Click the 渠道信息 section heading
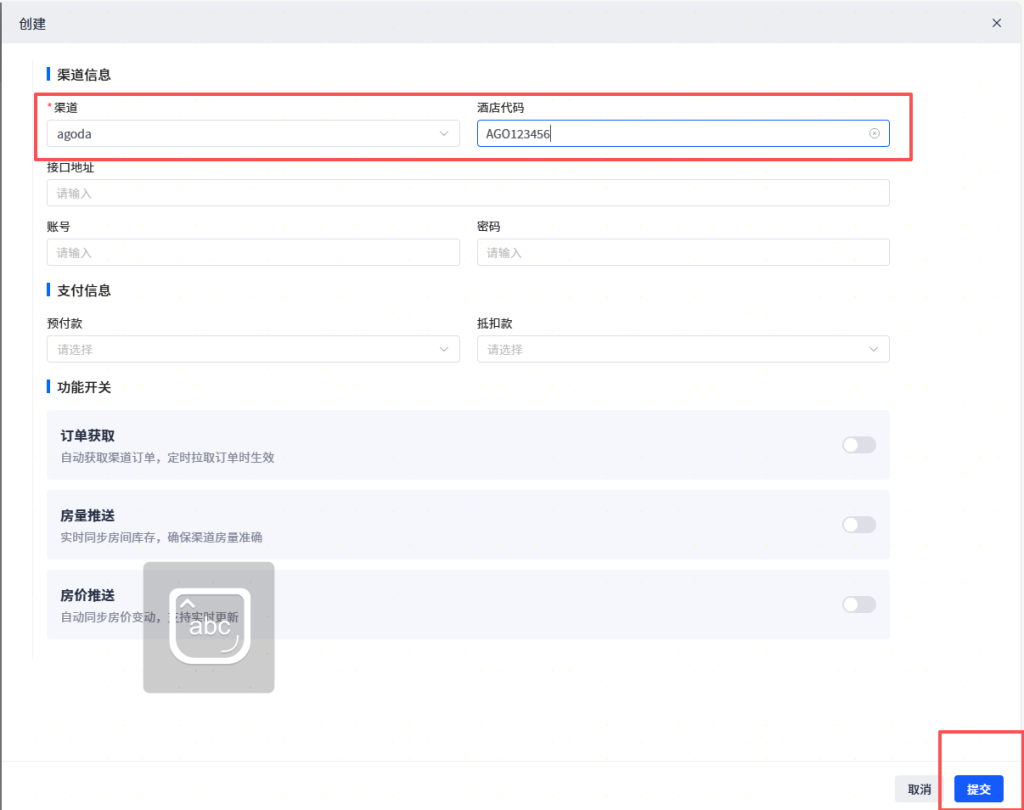The height and width of the screenshot is (810, 1024). tap(84, 75)
